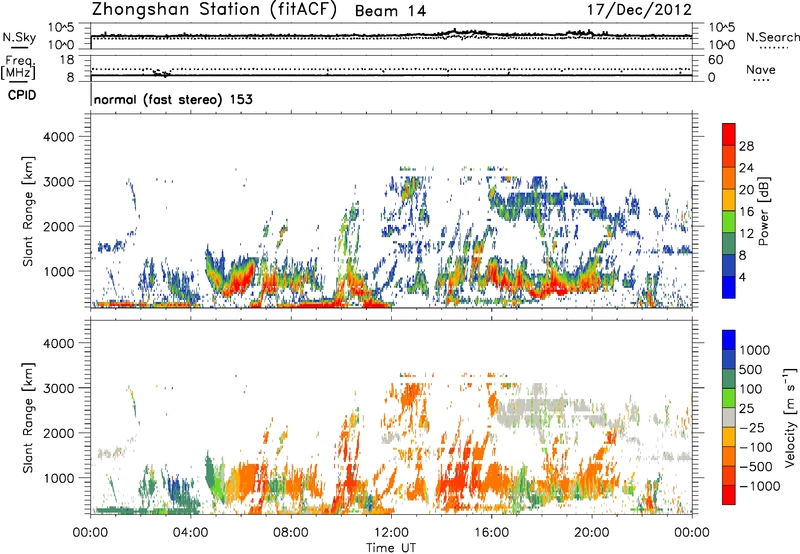Click the '4' label on power colorbar

pos(742,277)
